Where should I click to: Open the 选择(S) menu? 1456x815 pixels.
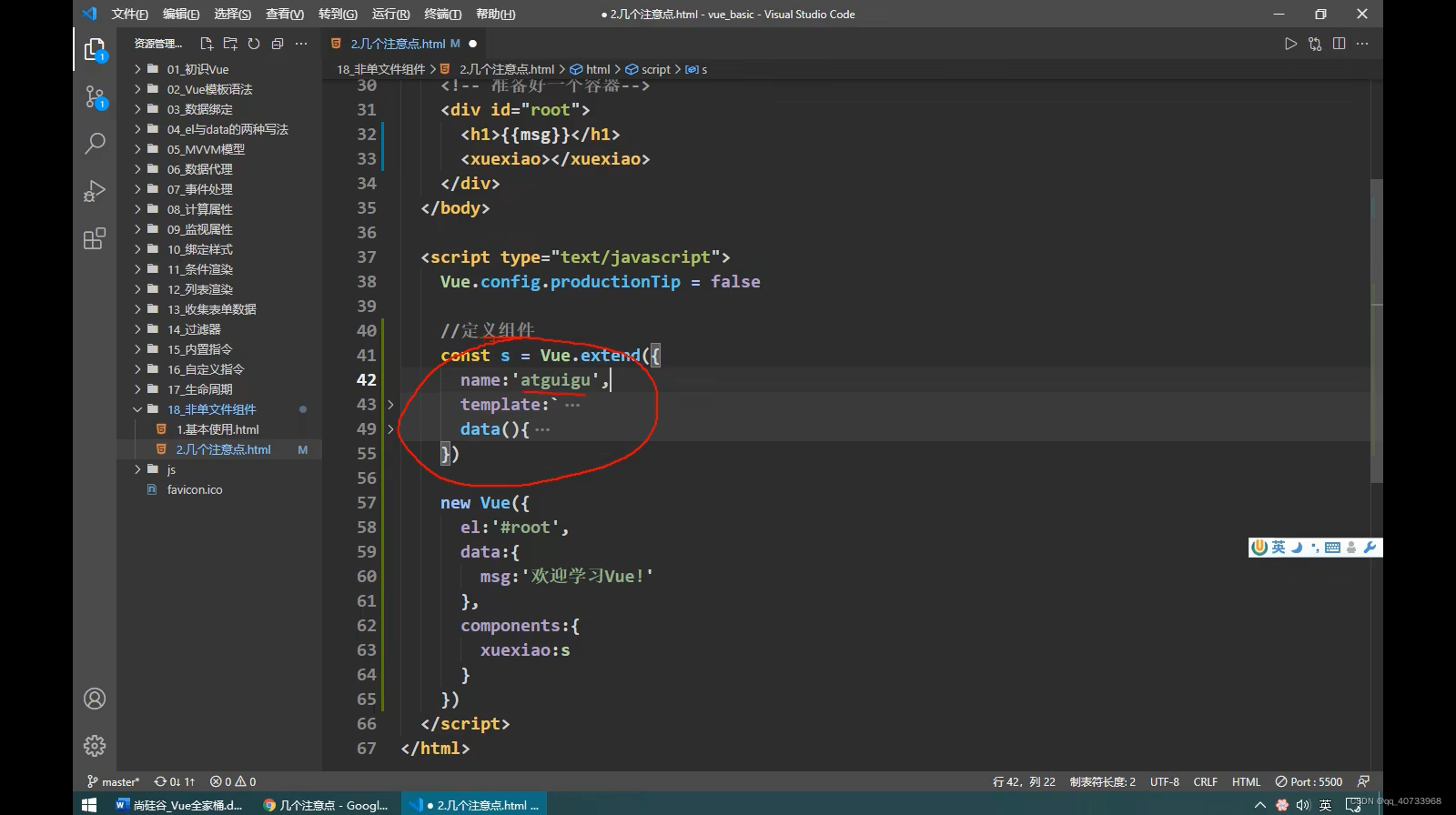(x=233, y=14)
